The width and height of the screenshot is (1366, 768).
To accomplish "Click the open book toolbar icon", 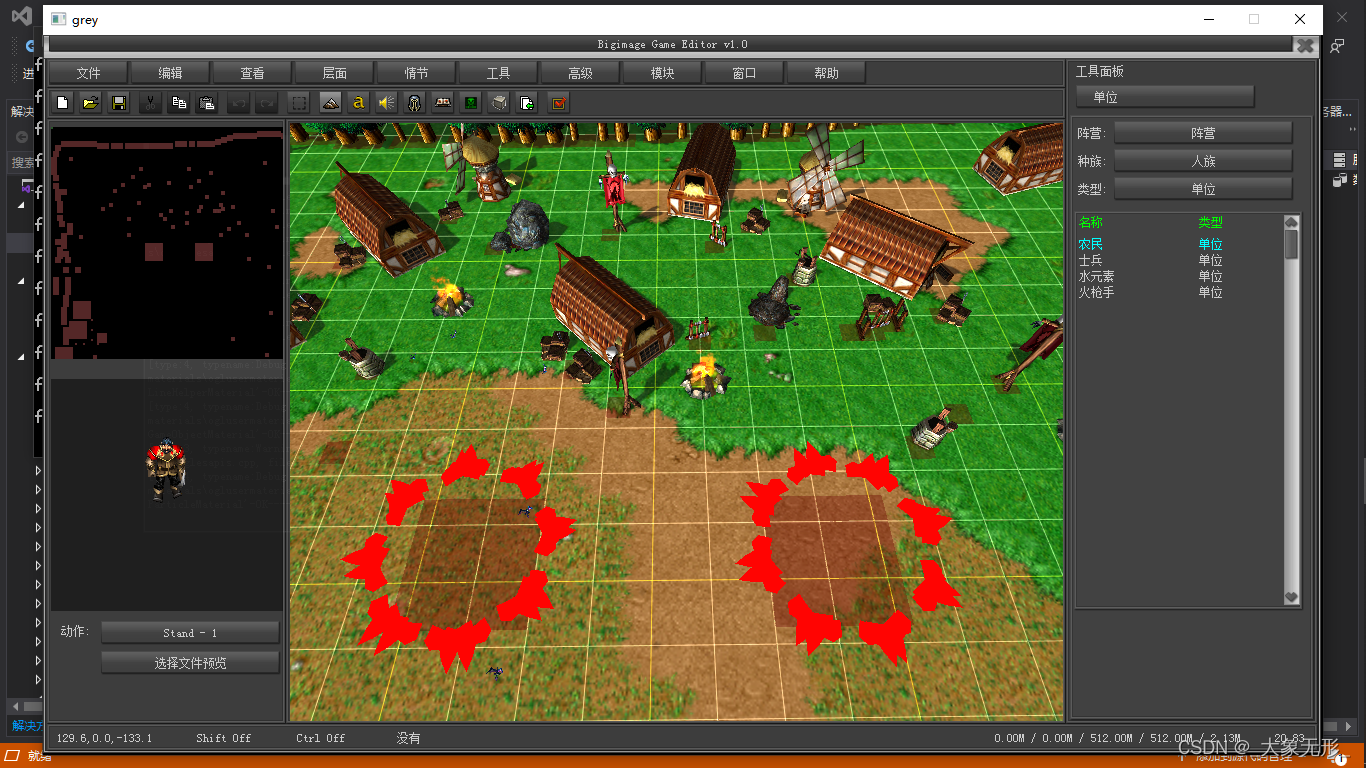I will pos(443,102).
